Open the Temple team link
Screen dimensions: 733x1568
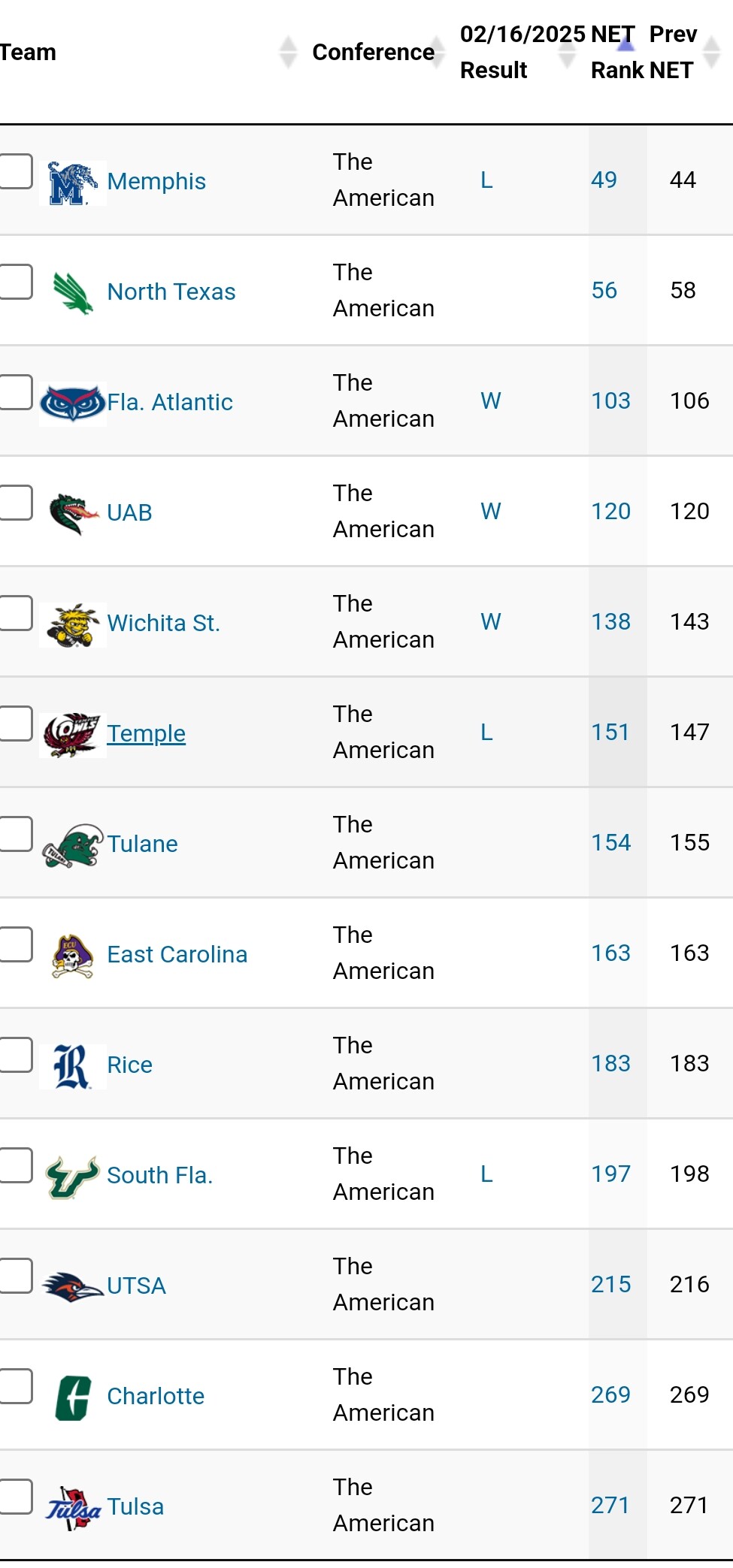[146, 733]
